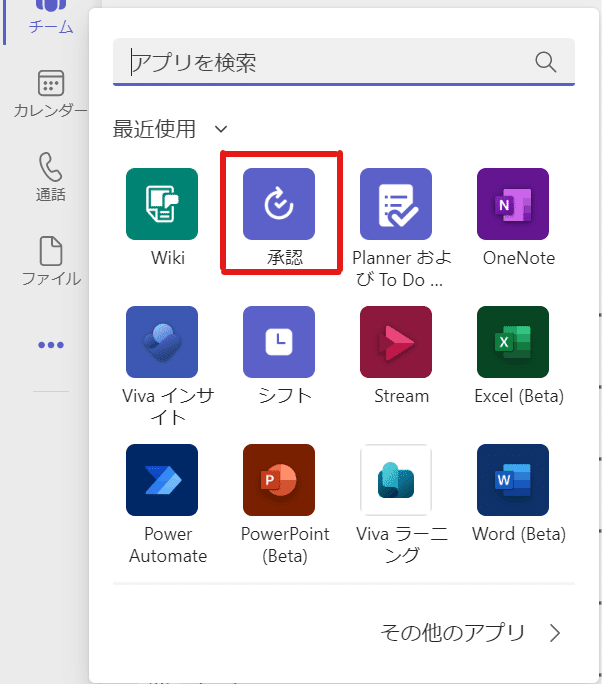Open Viva インサイト app
This screenshot has height=684, width=603.
pos(162,342)
